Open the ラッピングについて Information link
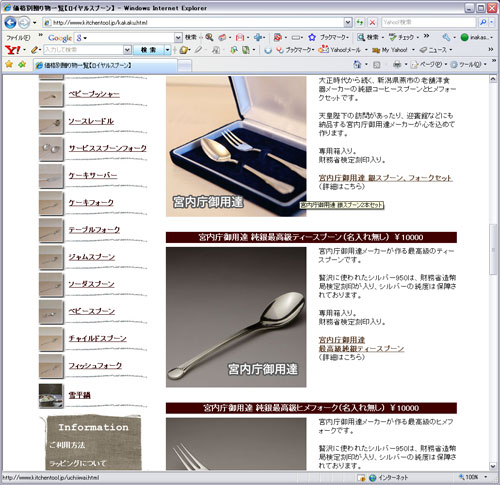This screenshot has height=485, width=500. tap(77, 463)
